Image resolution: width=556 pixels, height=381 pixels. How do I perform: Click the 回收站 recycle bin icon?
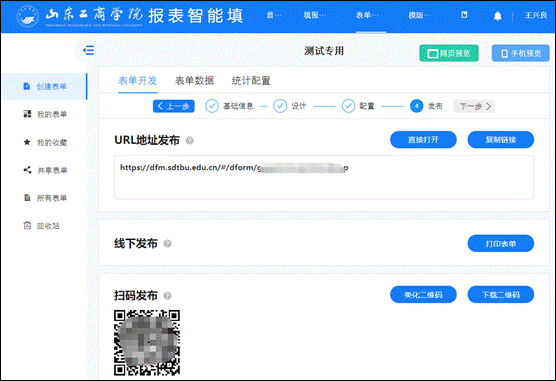tap(27, 225)
